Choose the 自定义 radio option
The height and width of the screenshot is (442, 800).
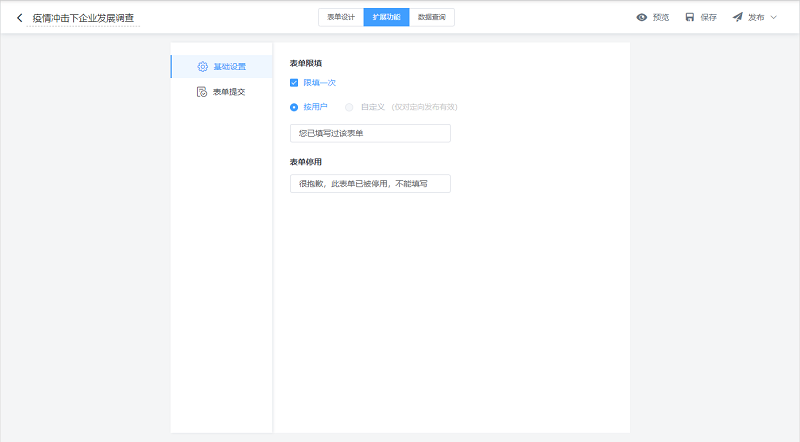(x=349, y=106)
